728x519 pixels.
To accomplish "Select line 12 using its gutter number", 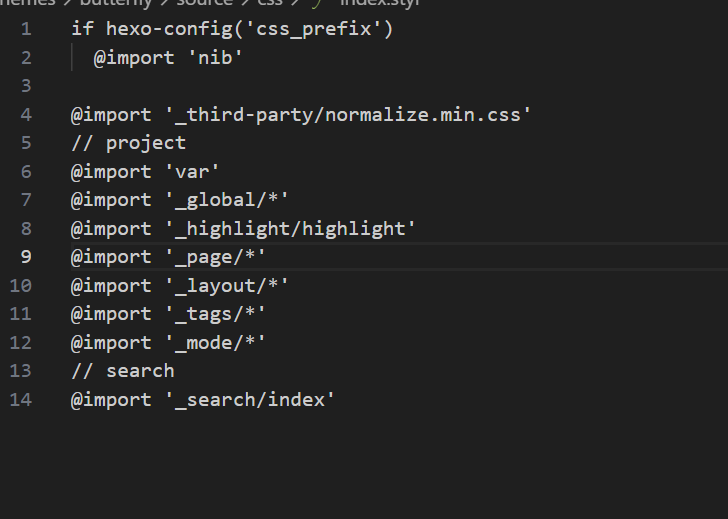I will 20,342.
